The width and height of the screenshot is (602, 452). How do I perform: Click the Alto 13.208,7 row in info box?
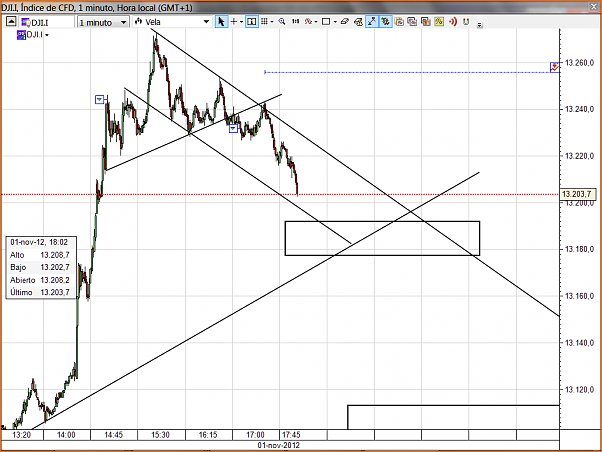pos(40,255)
